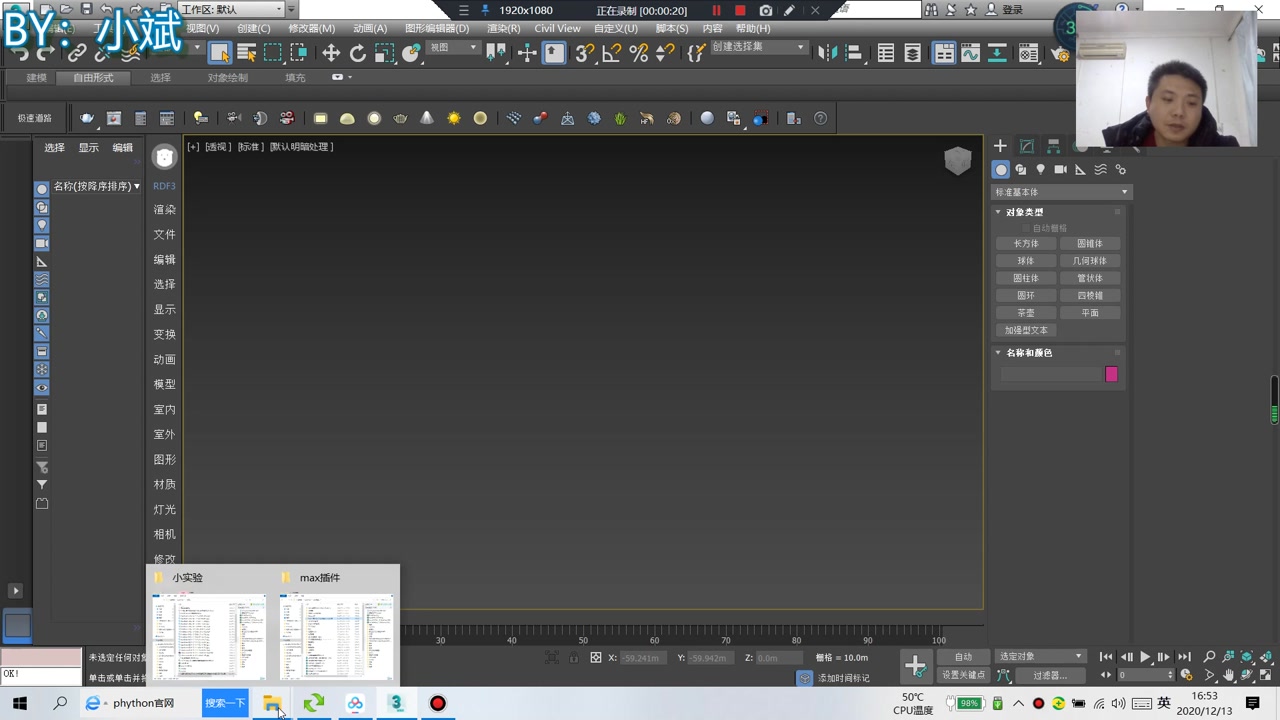Open the 创建(C) menu
The width and height of the screenshot is (1280, 720).
(x=253, y=28)
